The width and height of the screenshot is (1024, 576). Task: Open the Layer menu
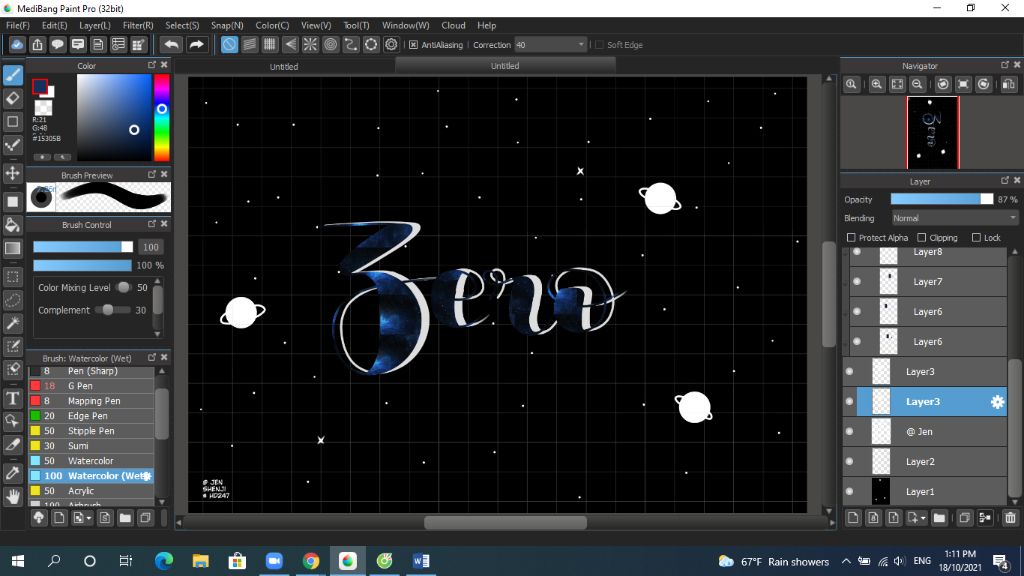coord(95,25)
